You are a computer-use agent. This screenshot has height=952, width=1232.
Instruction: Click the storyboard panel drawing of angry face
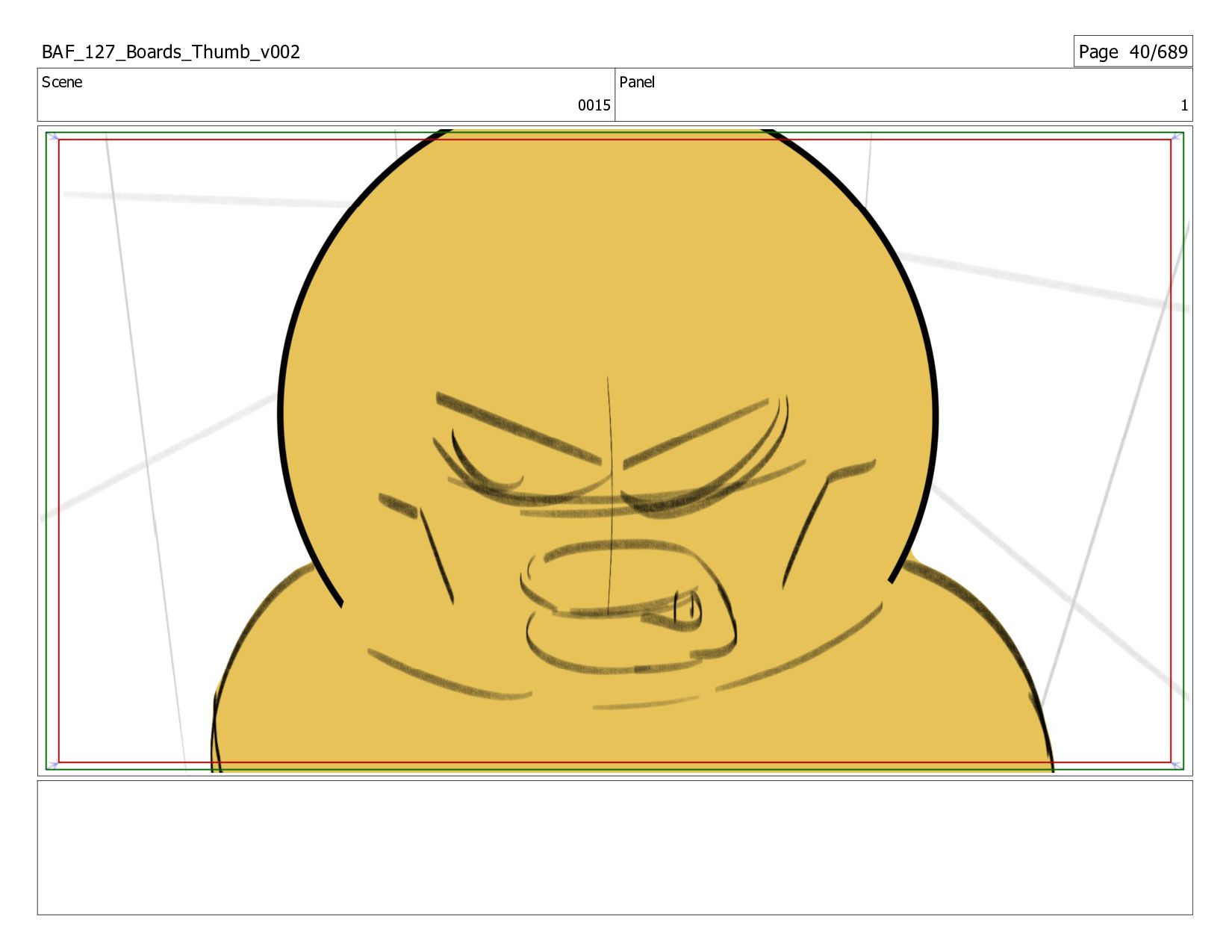pyautogui.click(x=615, y=451)
